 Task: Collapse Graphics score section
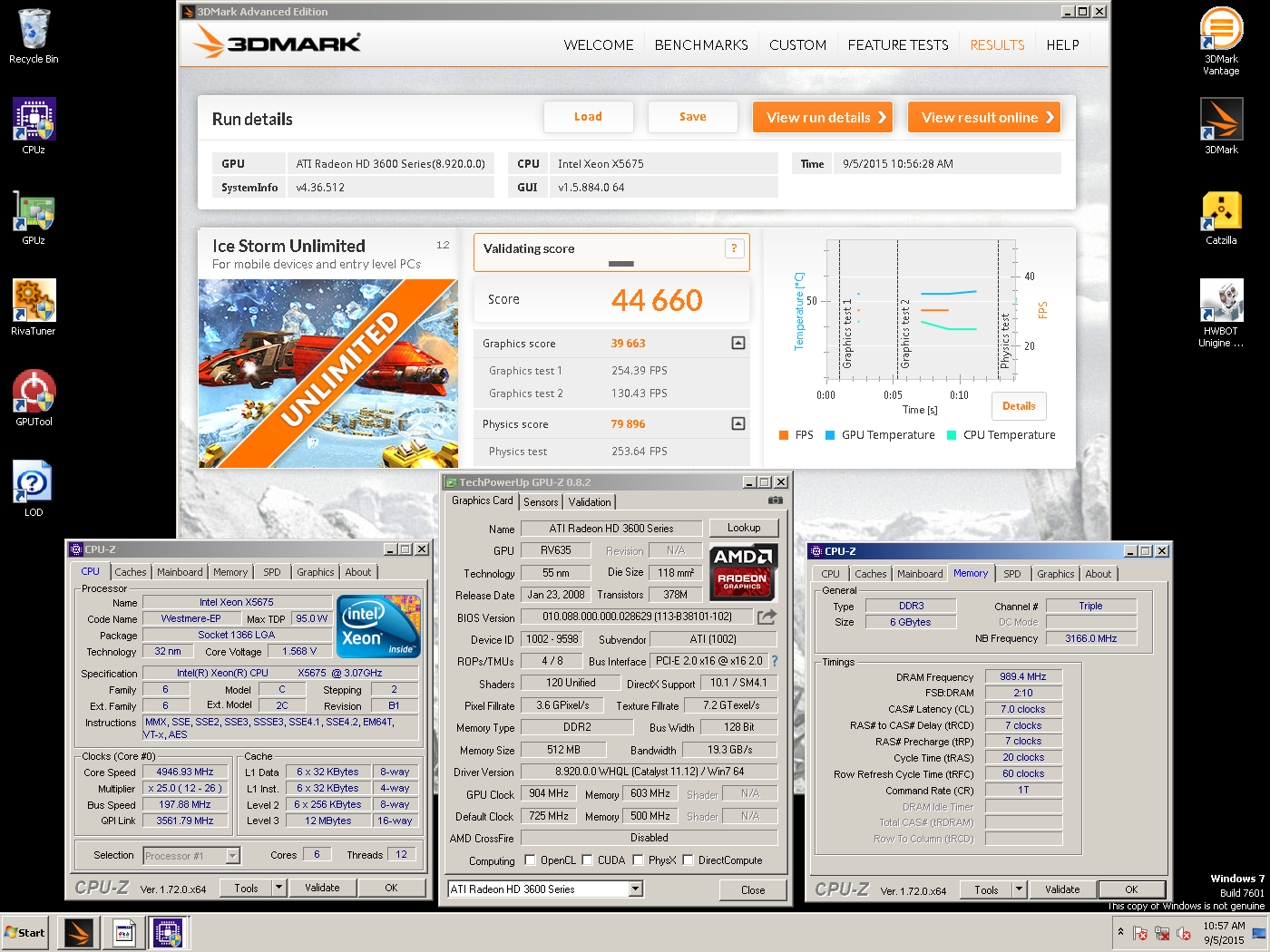[x=738, y=343]
